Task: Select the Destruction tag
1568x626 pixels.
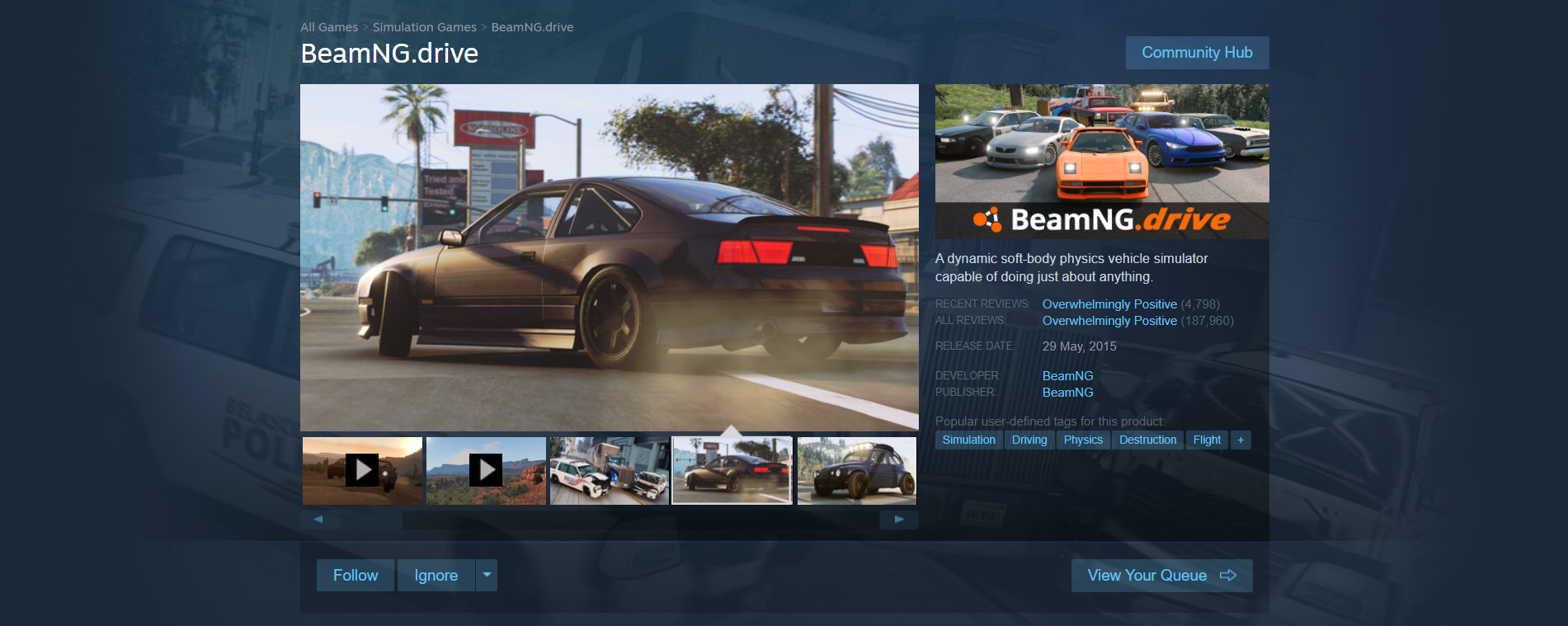Action: [x=1148, y=440]
